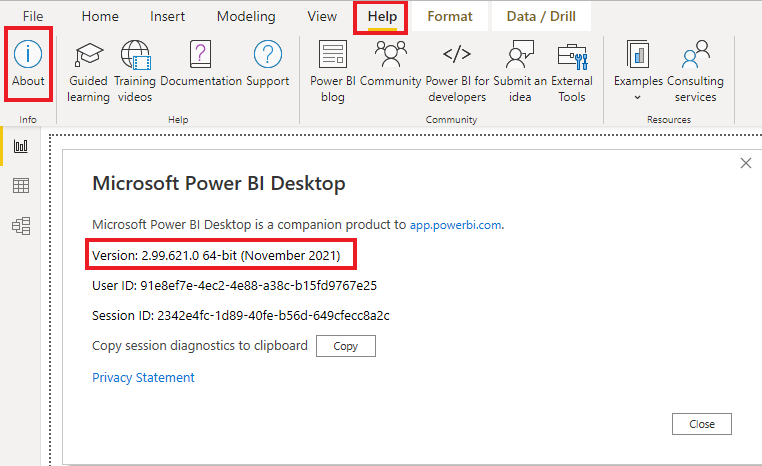The width and height of the screenshot is (762, 466).
Task: Switch to the Home tab
Action: (100, 17)
